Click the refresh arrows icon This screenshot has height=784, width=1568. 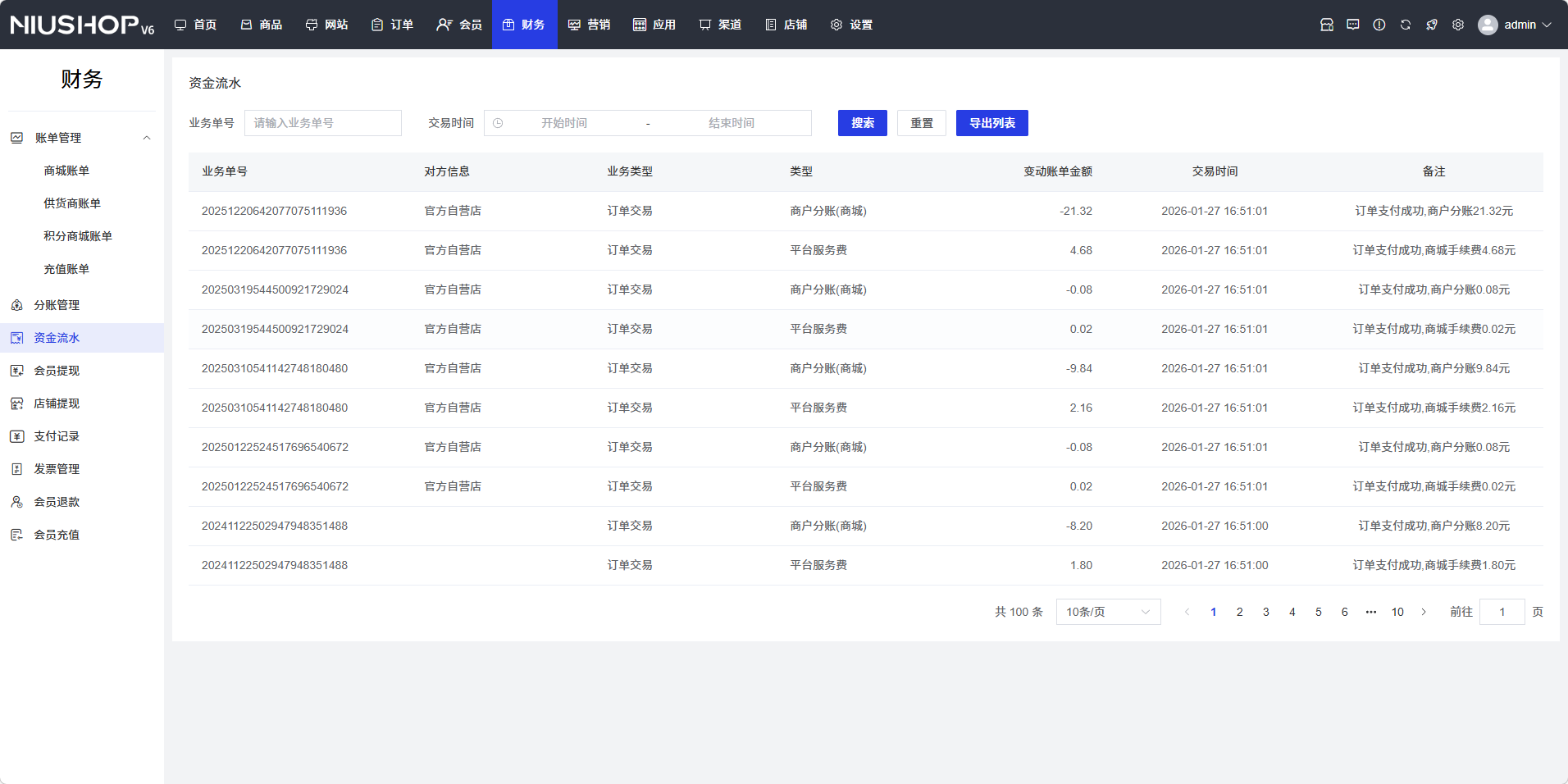tap(1405, 25)
